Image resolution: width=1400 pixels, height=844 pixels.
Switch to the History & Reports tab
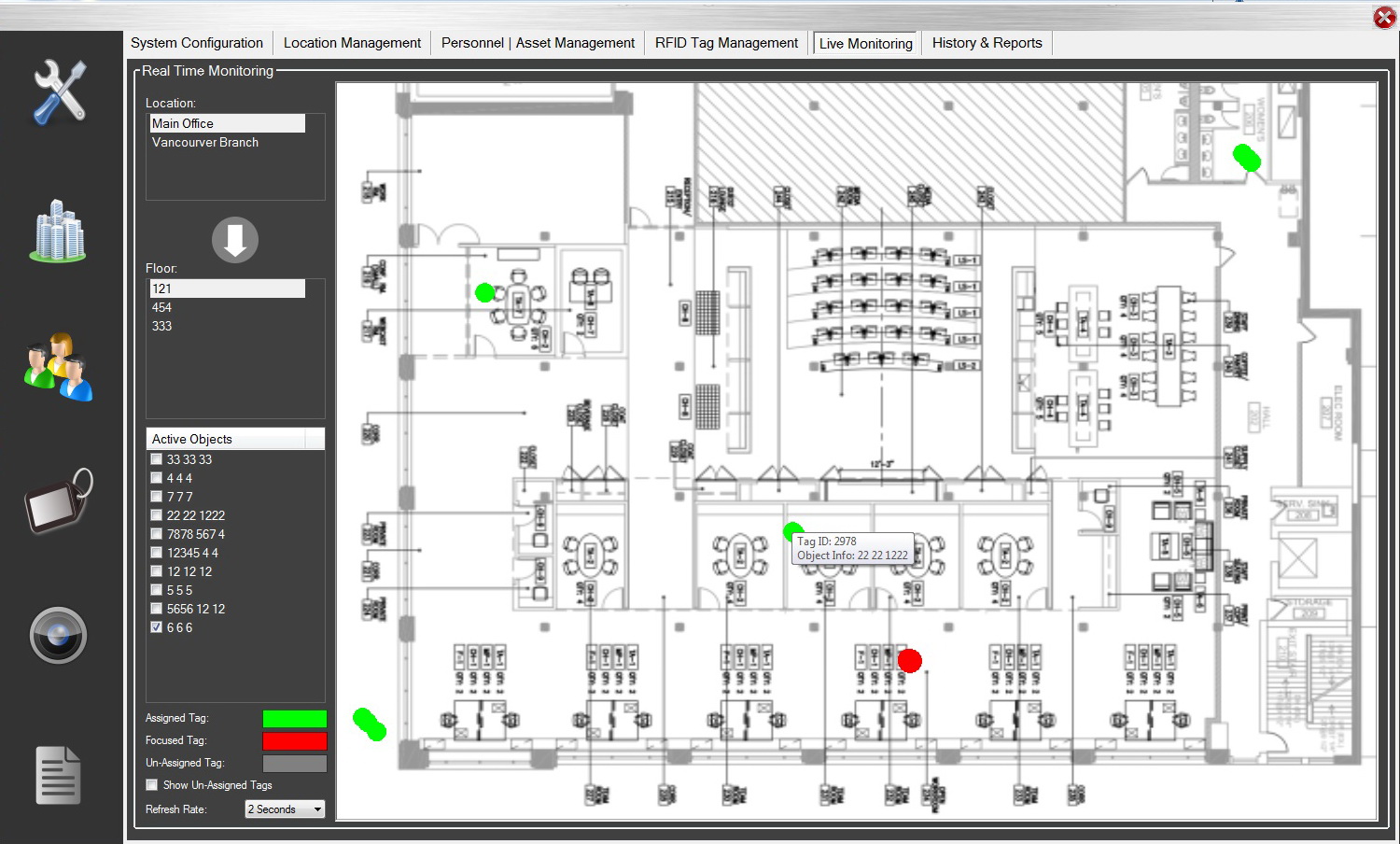(987, 43)
